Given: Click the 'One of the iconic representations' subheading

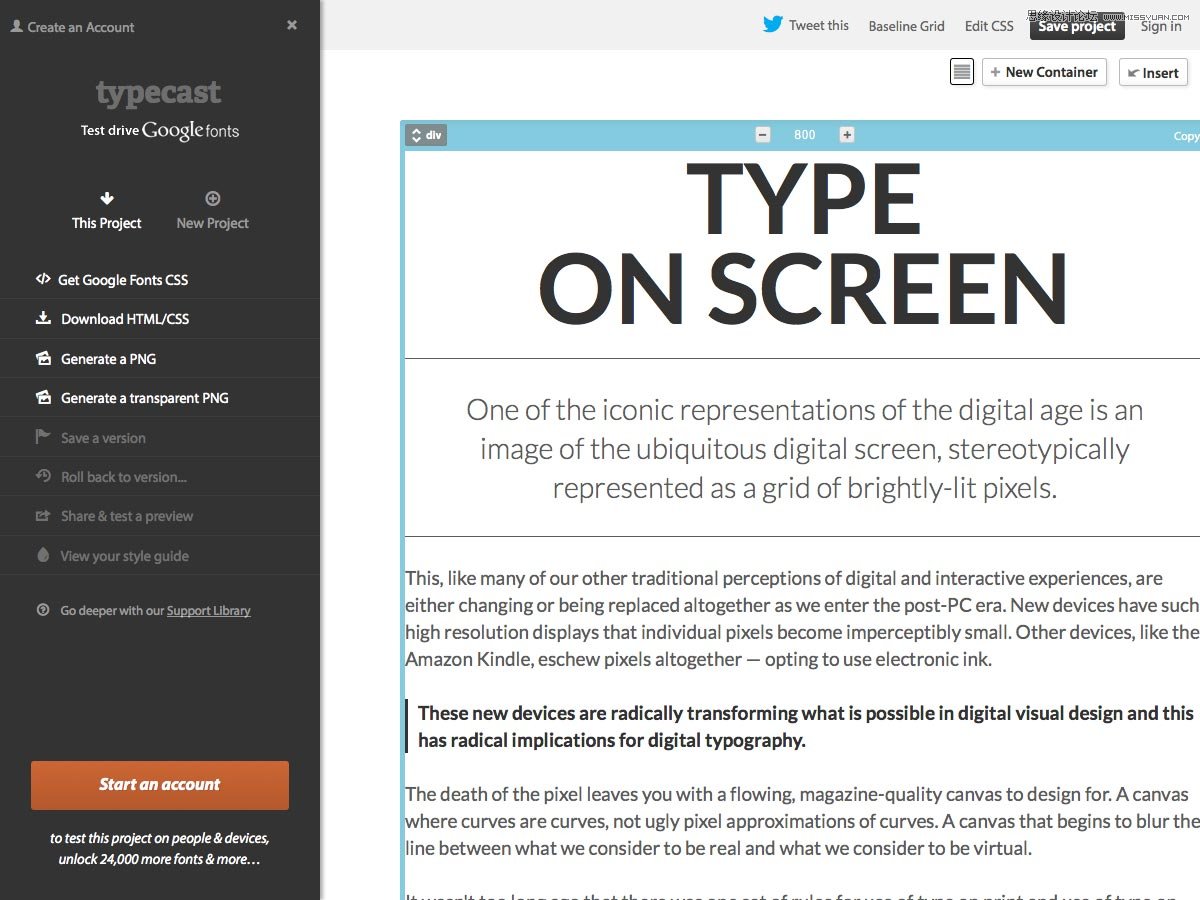Looking at the screenshot, I should coord(804,449).
